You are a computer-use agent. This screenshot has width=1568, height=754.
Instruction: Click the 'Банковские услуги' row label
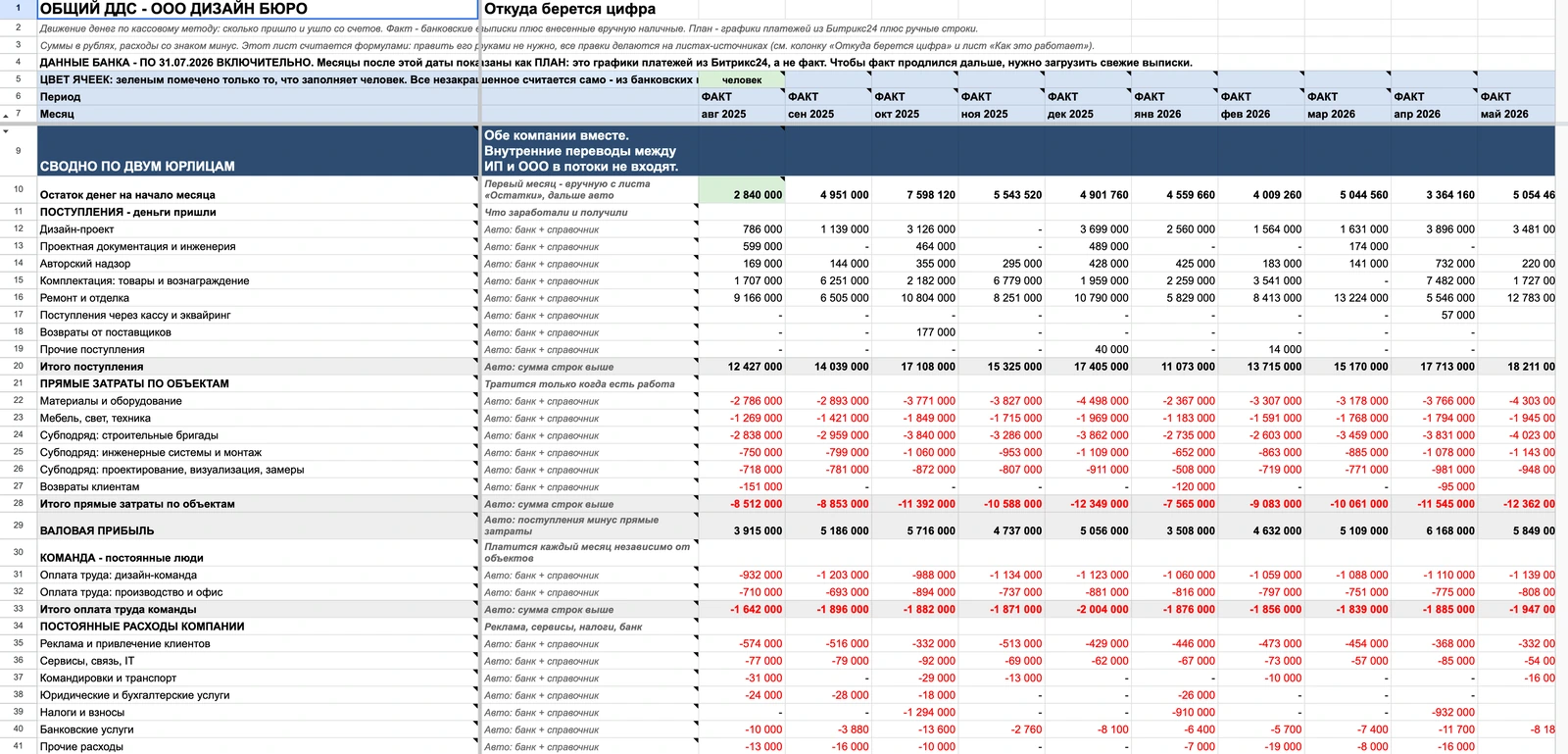click(259, 729)
